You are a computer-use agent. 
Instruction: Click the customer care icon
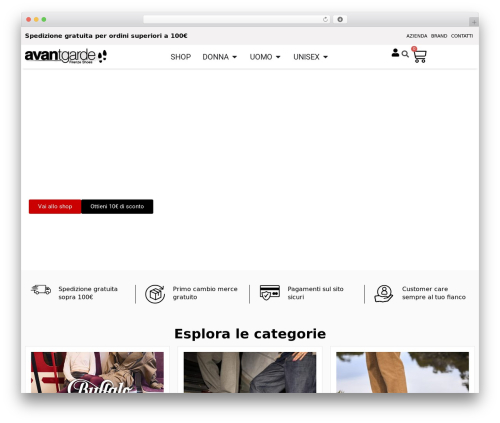384,293
